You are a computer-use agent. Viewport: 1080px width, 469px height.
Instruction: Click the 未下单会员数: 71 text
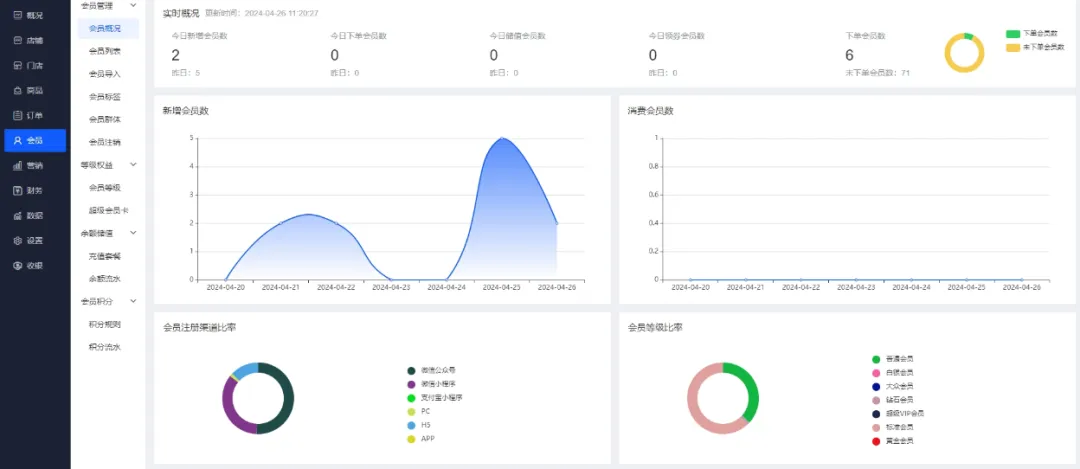point(878,72)
